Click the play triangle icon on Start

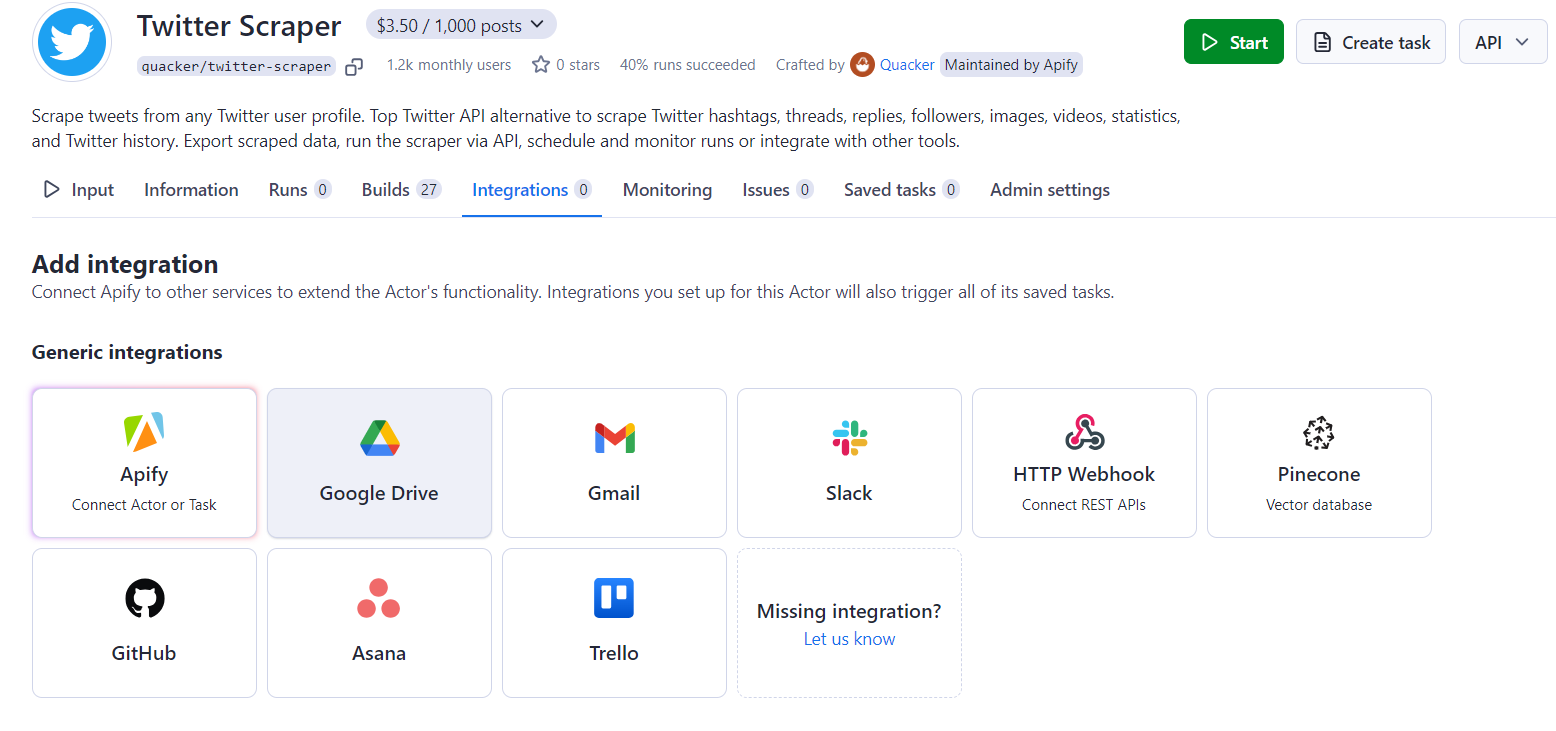(1210, 42)
